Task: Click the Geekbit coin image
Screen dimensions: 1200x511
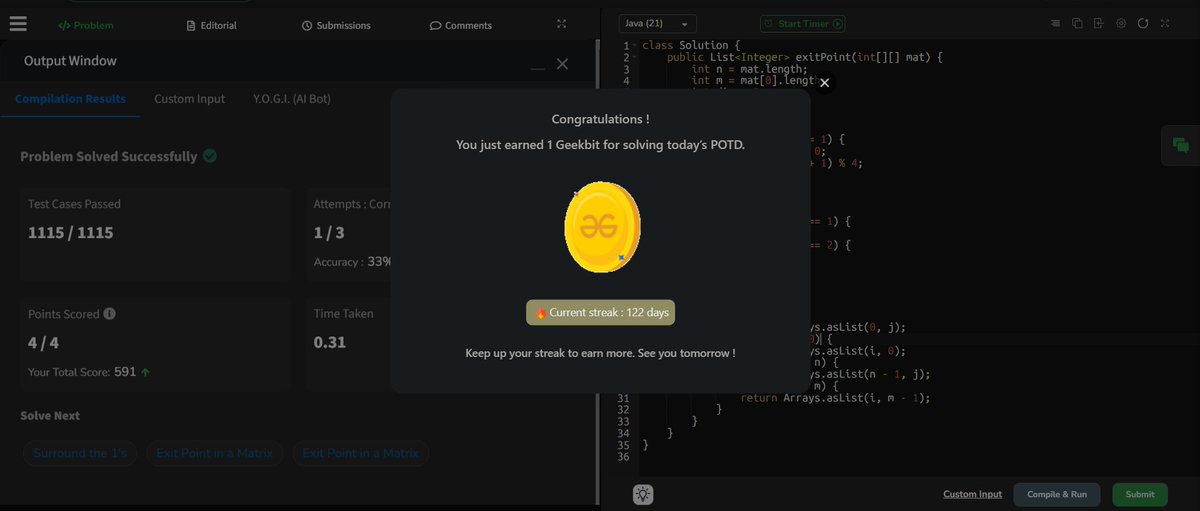Action: tap(602, 227)
